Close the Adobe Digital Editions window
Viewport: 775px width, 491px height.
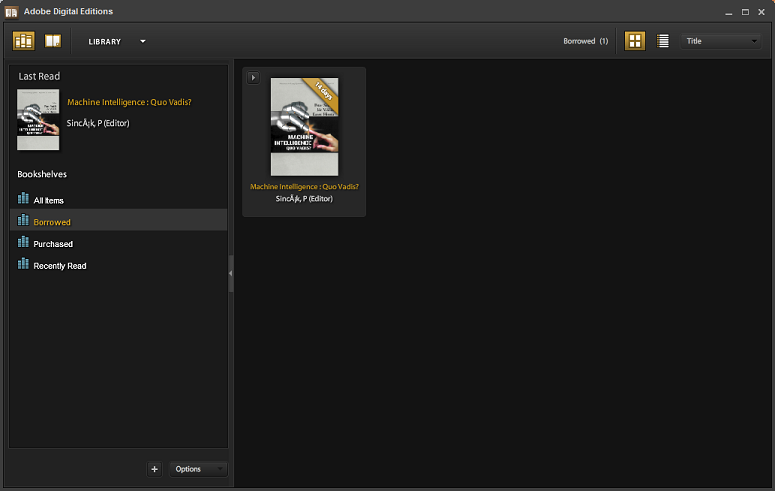[761, 12]
